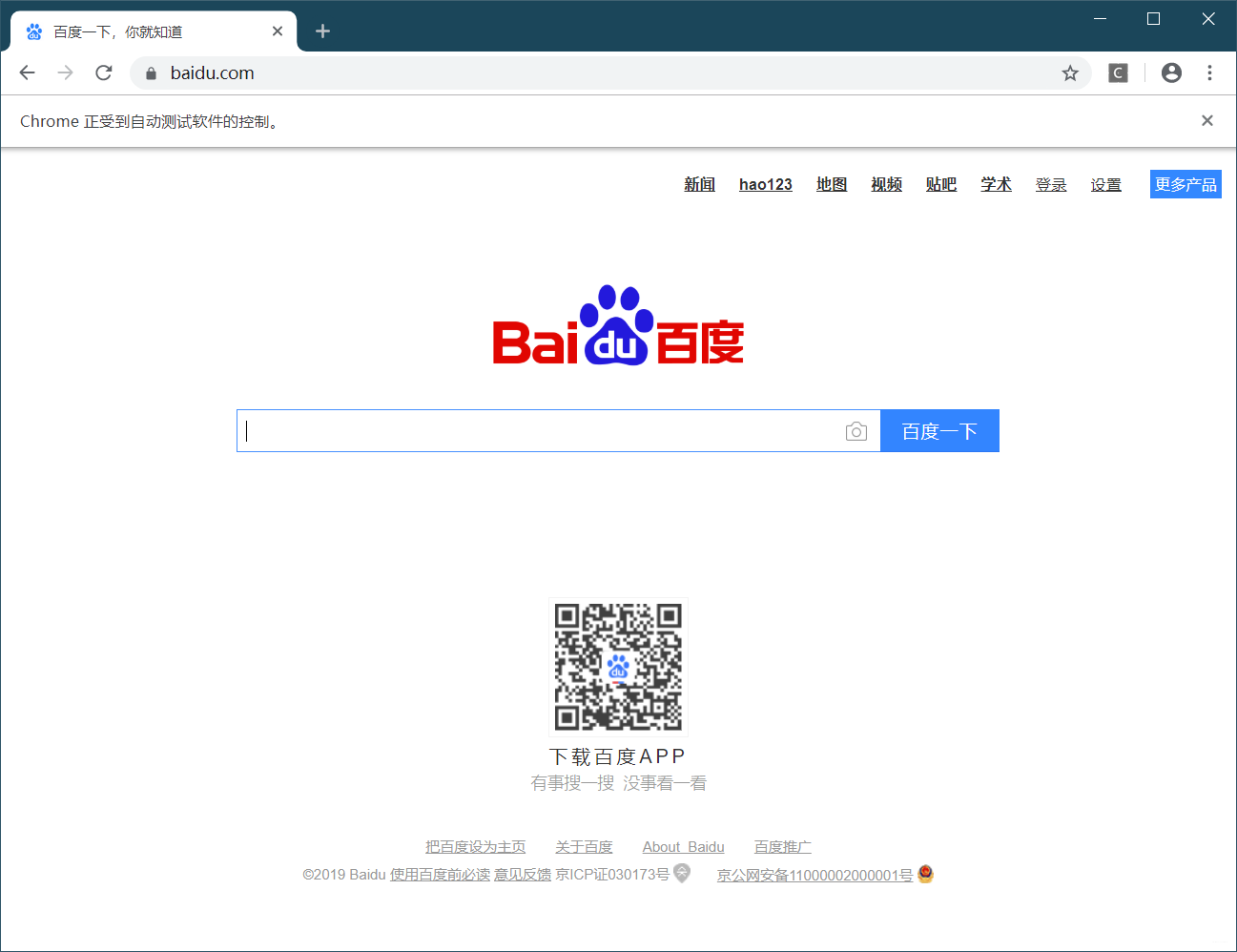
Task: Reload the page with the refresh icon
Action: click(103, 72)
